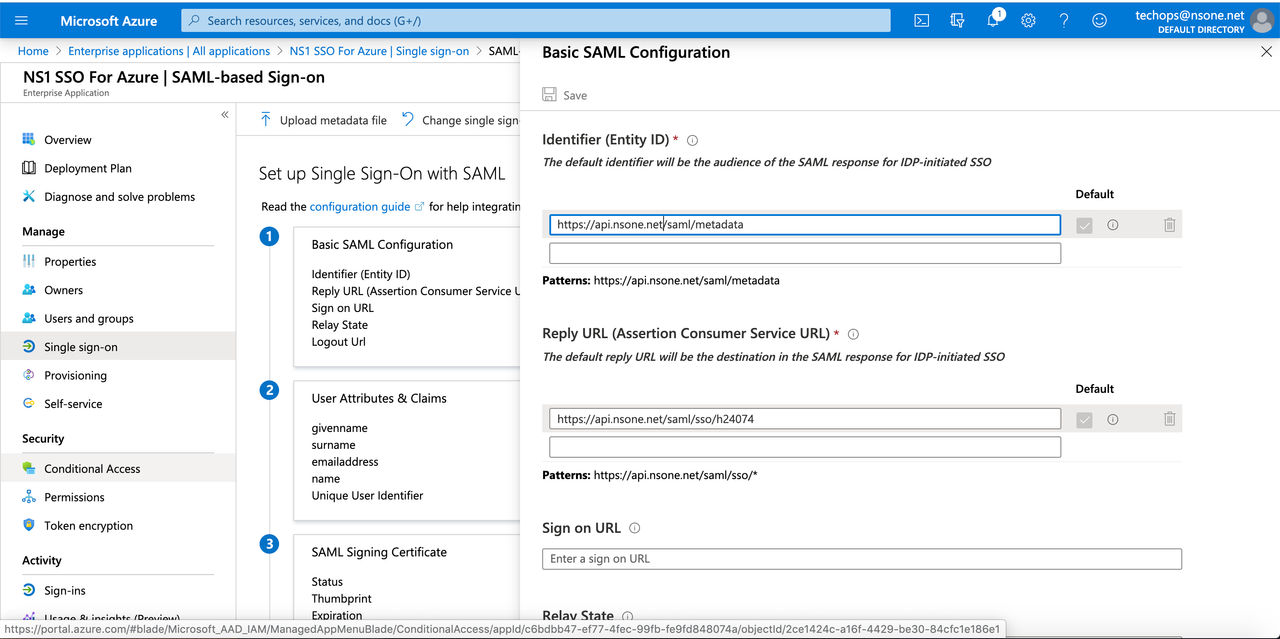Toggle Default checkbox for Reply URL entry
The width and height of the screenshot is (1280, 639).
pyautogui.click(x=1084, y=419)
